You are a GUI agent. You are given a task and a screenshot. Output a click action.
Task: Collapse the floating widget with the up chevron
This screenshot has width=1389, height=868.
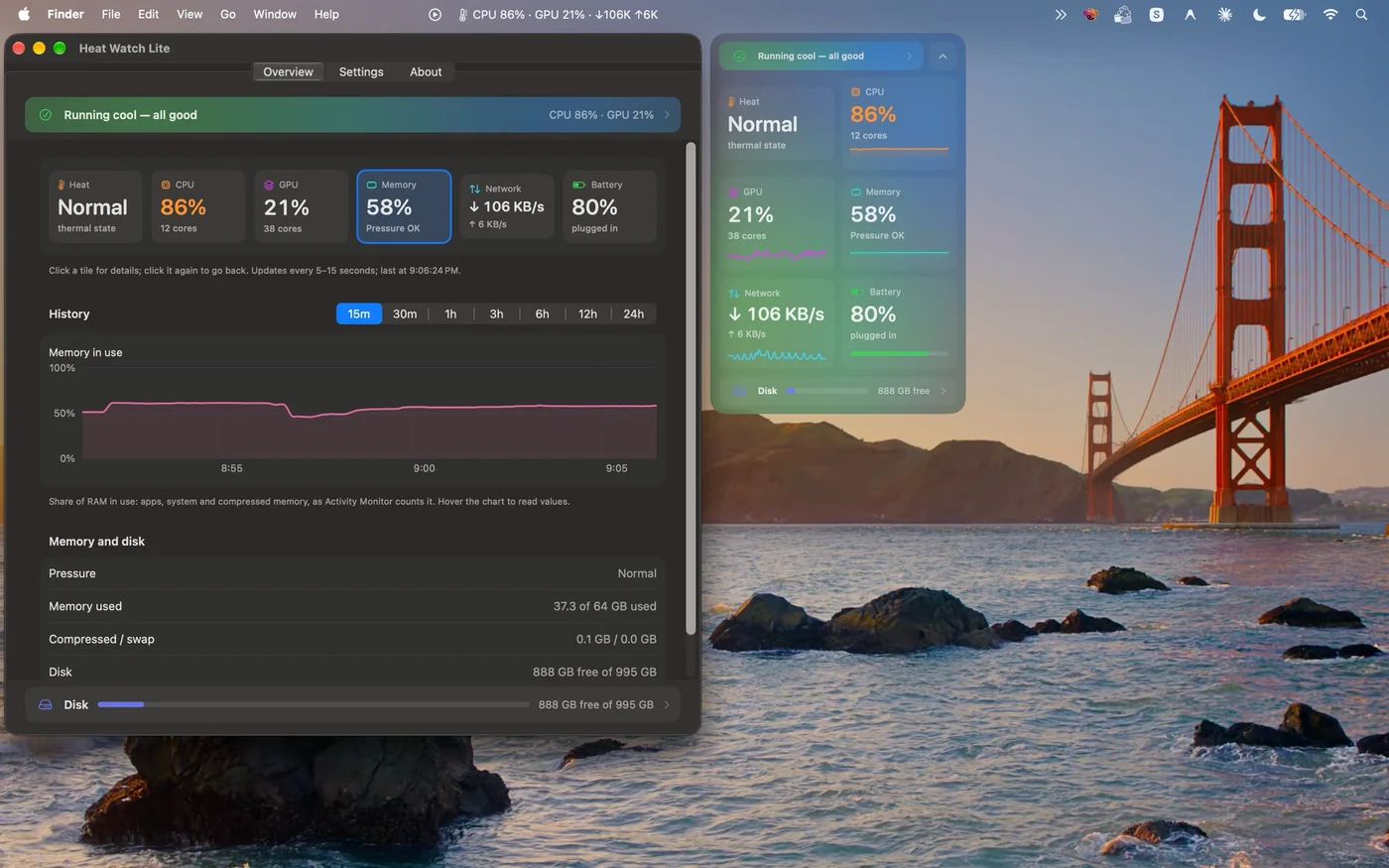pos(943,57)
